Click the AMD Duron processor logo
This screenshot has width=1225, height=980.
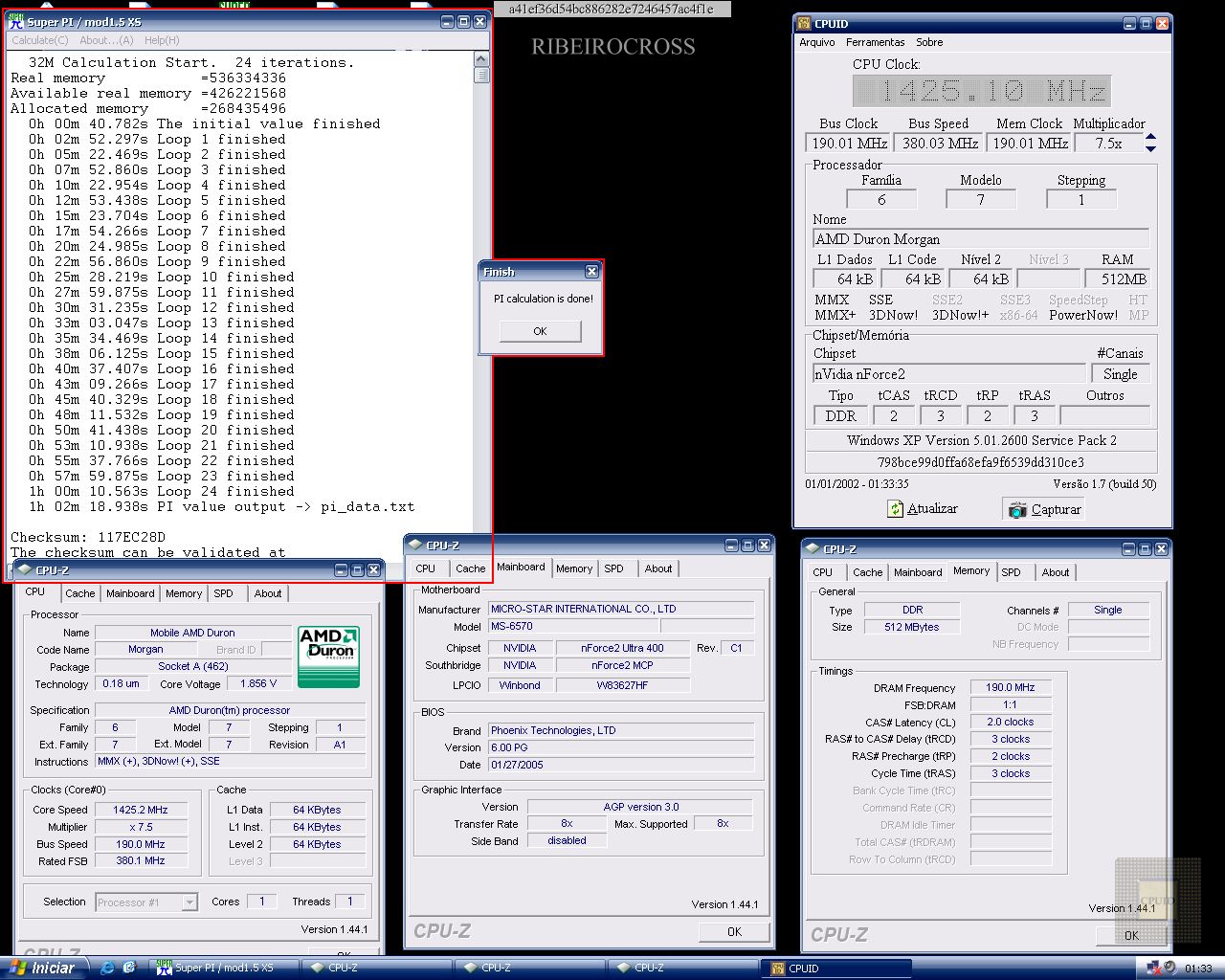click(328, 657)
